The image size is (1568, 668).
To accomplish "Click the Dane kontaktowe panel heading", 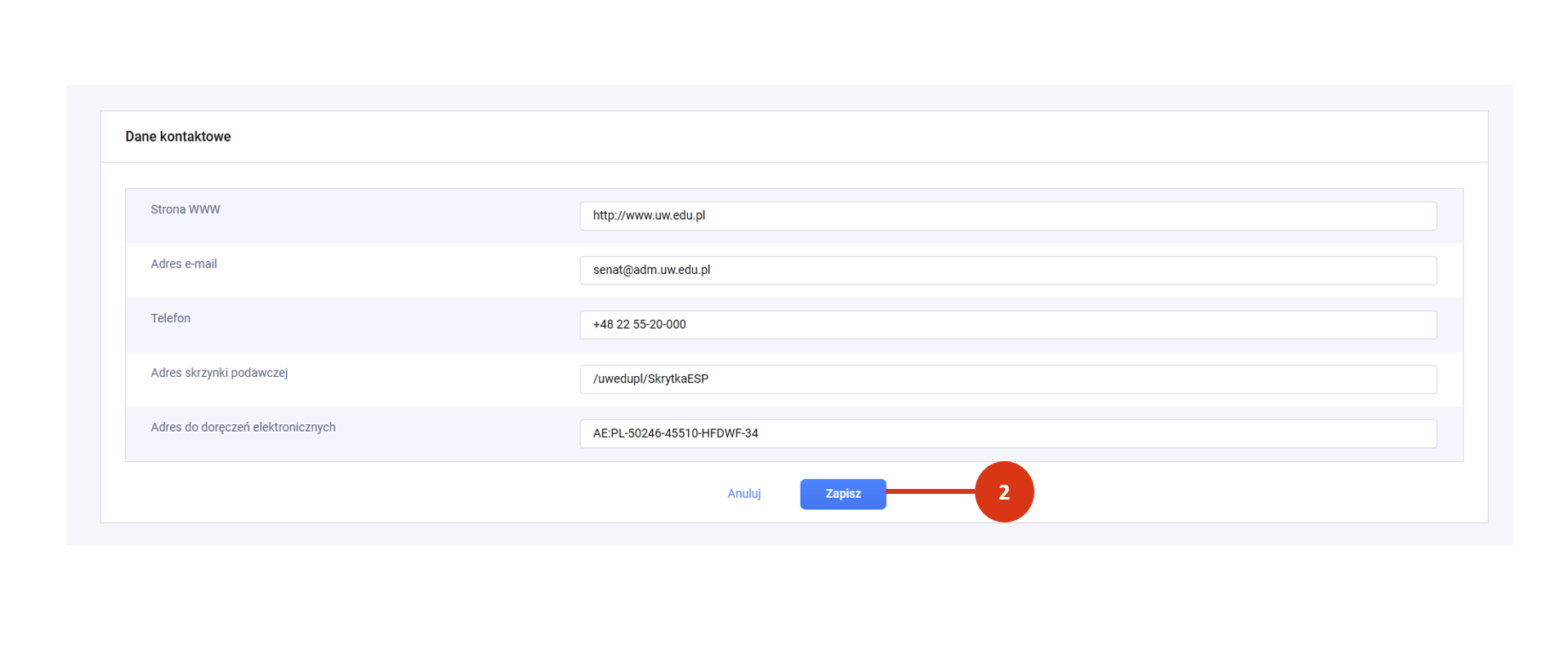I will tap(178, 137).
